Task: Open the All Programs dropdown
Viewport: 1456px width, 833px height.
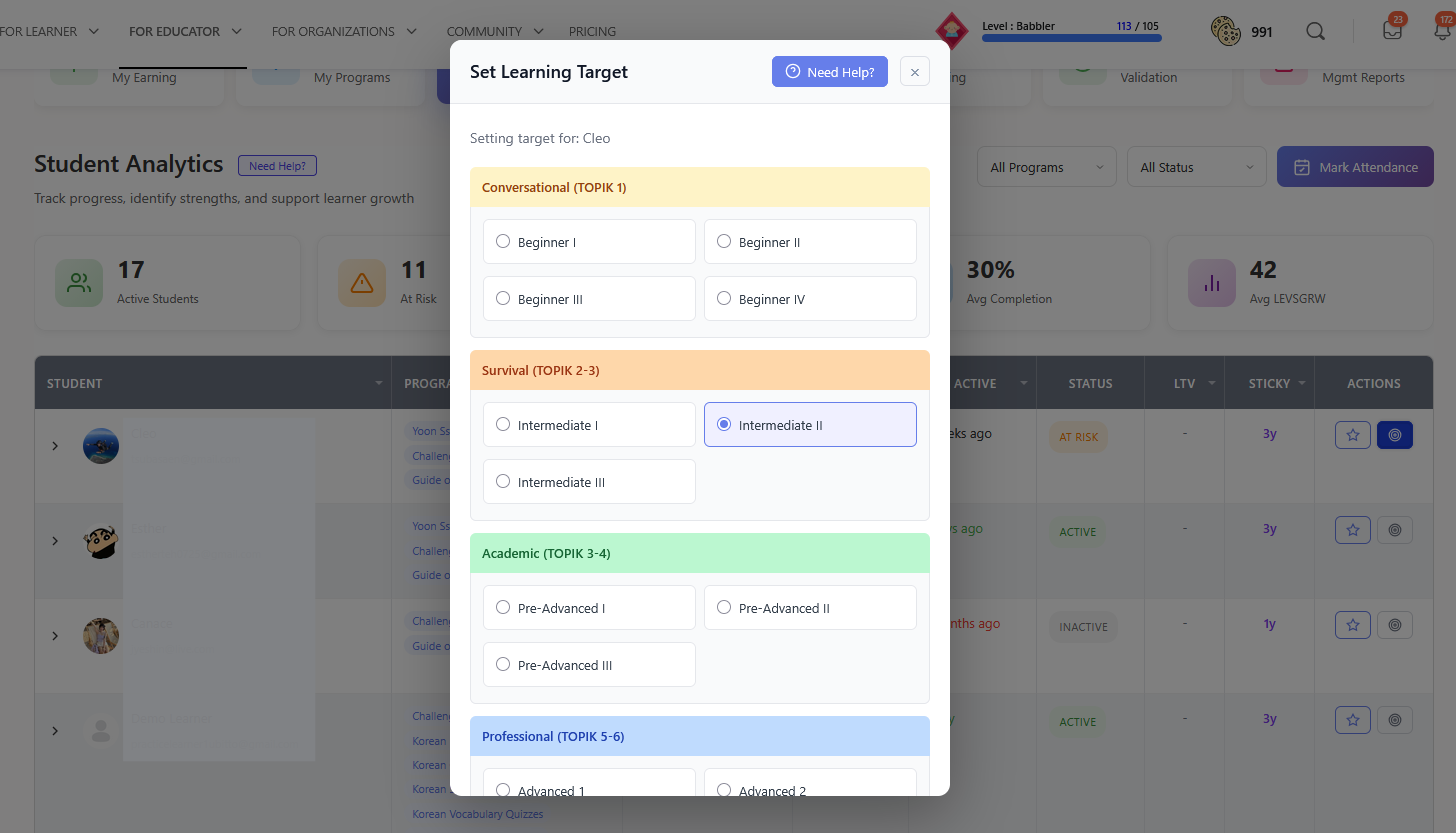Action: [x=1046, y=167]
